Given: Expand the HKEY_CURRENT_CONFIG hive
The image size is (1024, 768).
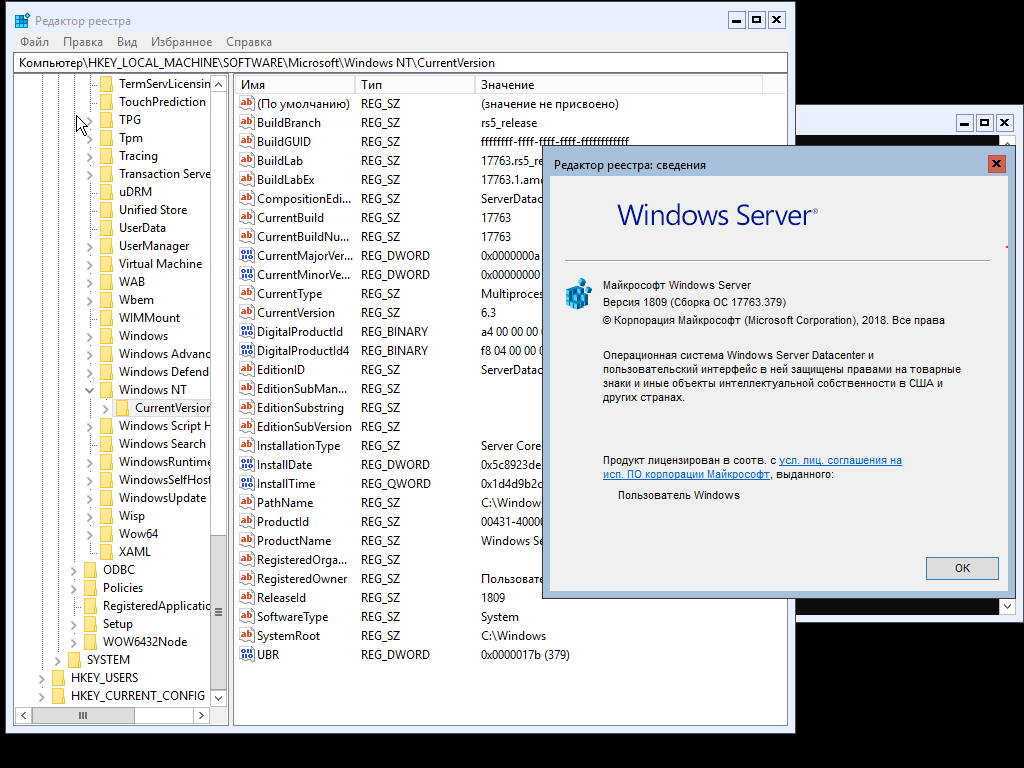Looking at the screenshot, I should [42, 696].
